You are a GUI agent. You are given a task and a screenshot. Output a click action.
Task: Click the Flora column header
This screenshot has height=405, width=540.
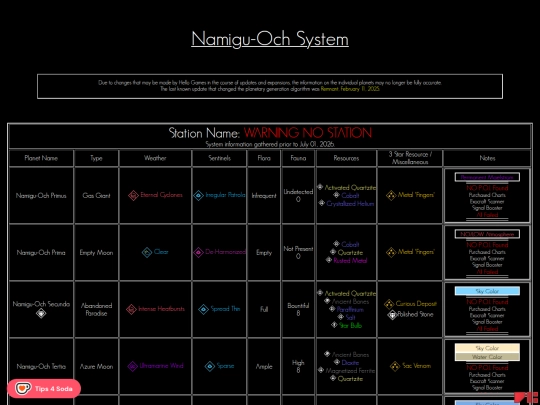coord(264,158)
